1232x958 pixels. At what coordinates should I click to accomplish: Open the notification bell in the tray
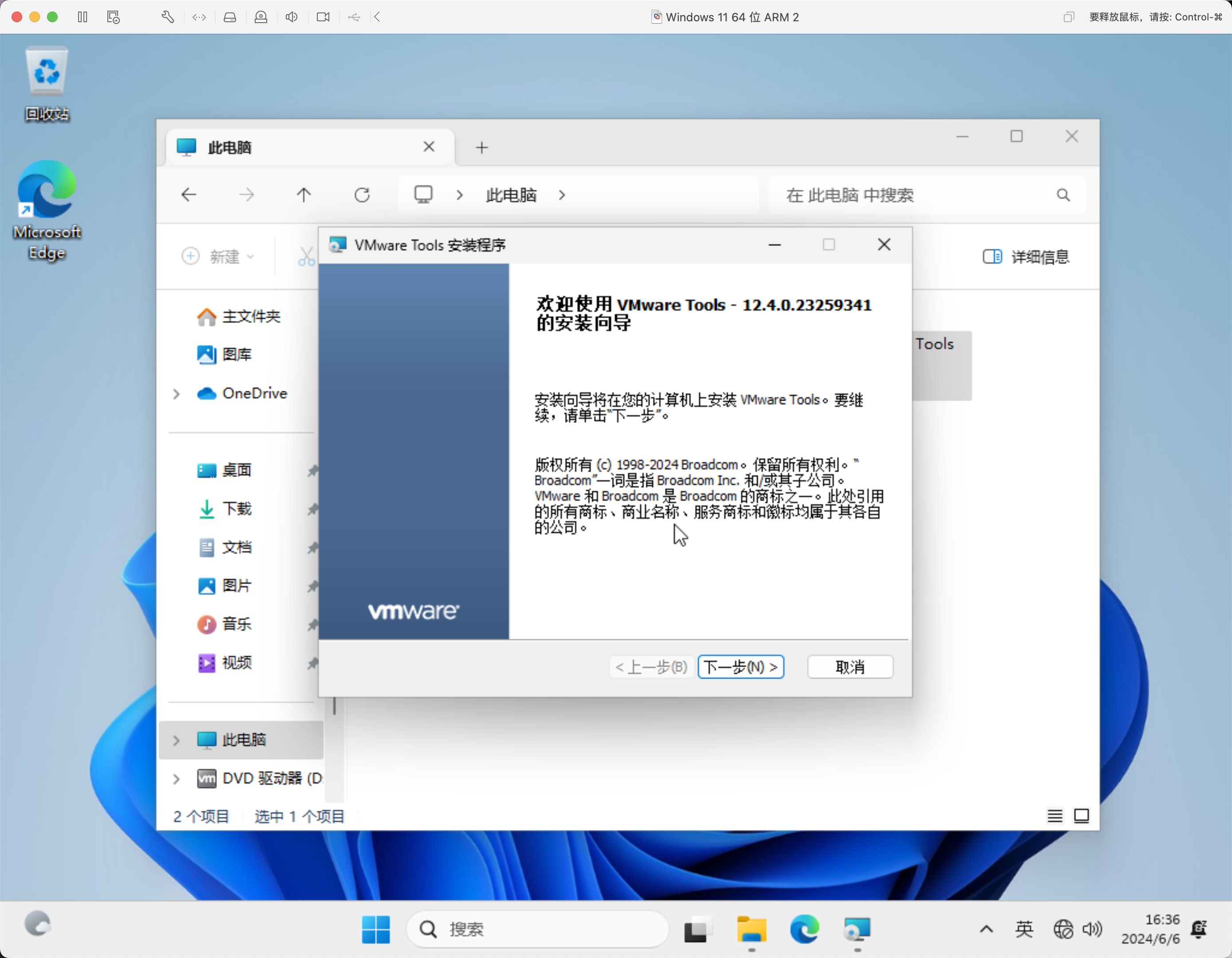(x=1199, y=929)
